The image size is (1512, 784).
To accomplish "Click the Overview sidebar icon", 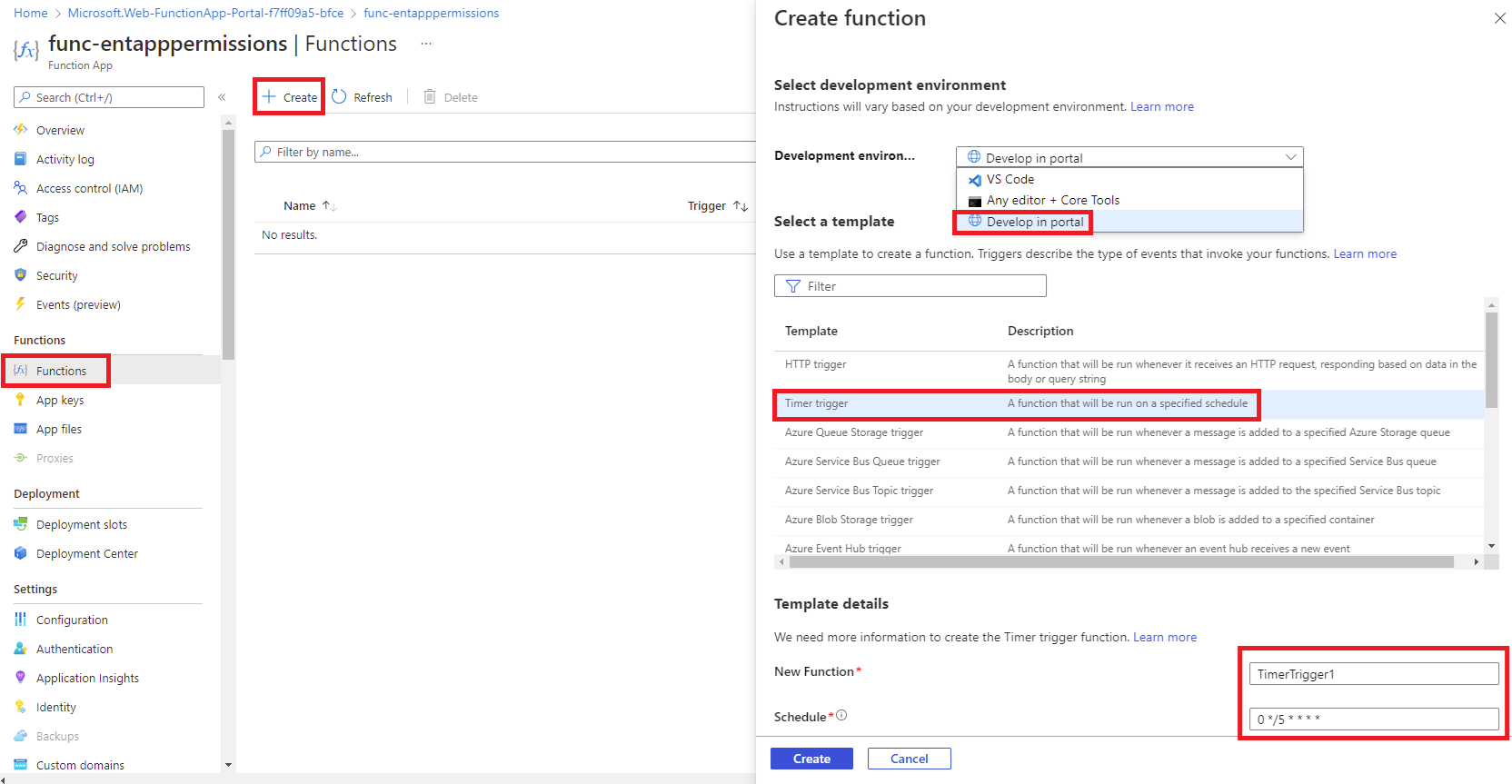I will (x=21, y=130).
